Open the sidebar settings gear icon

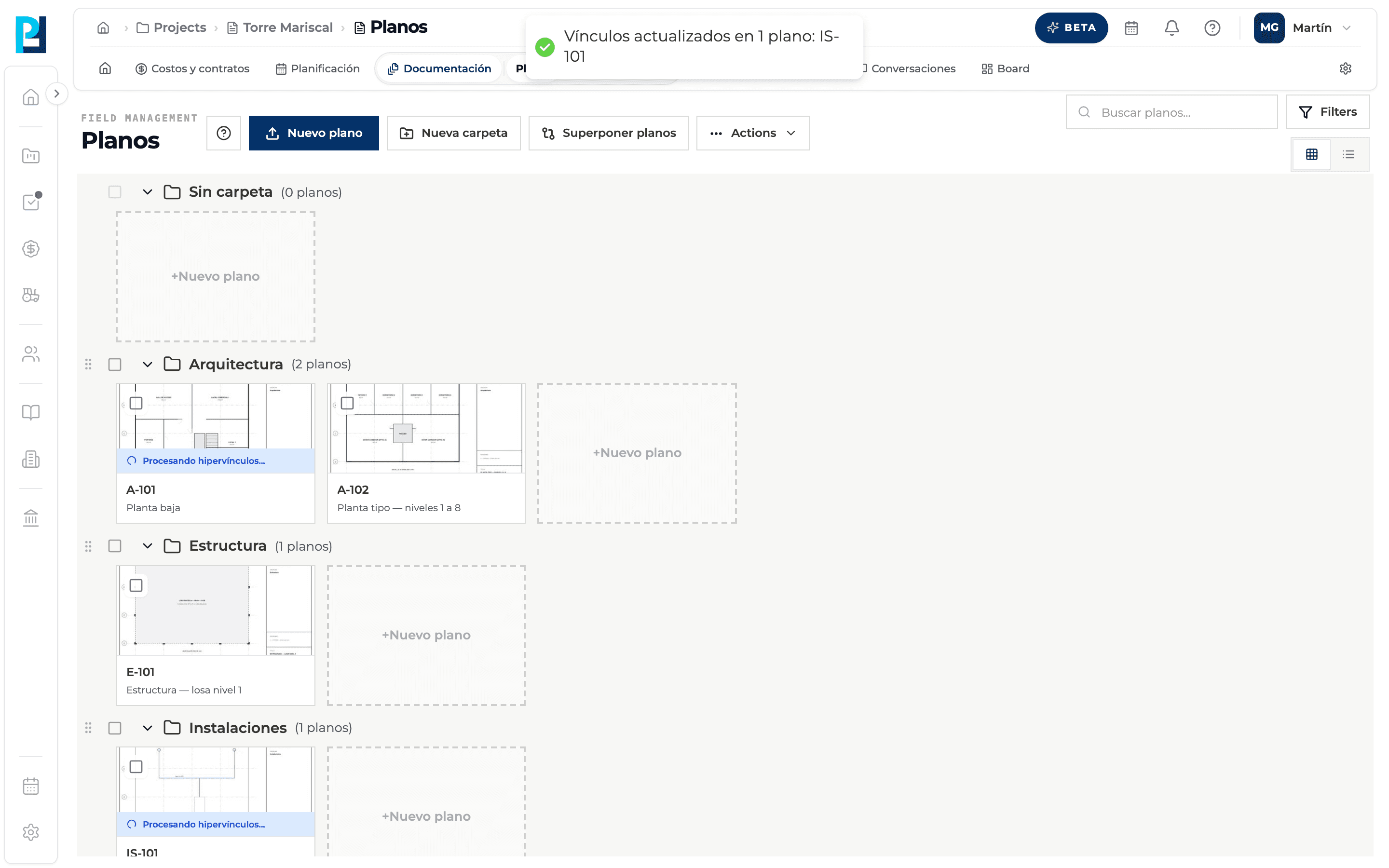(x=30, y=832)
